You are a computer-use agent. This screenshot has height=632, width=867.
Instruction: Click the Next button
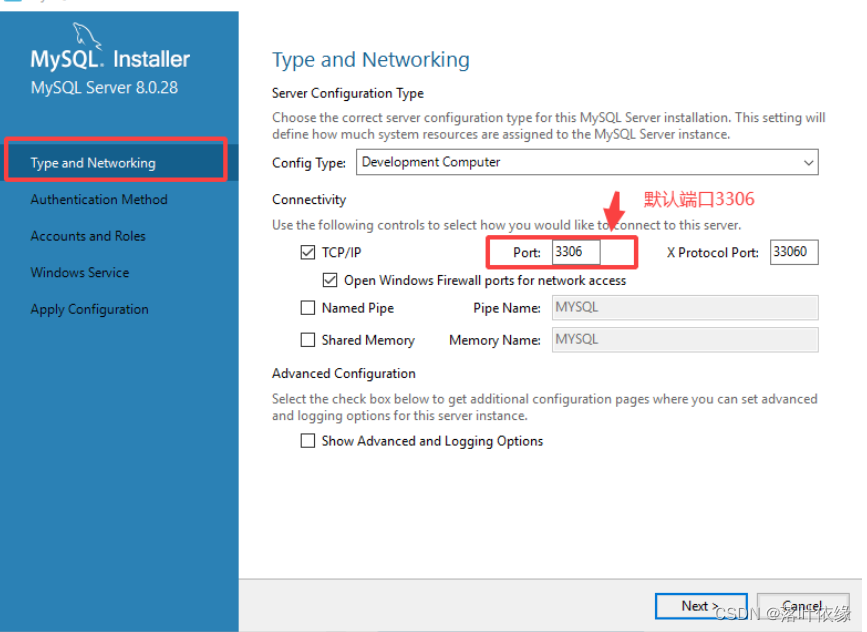point(701,606)
